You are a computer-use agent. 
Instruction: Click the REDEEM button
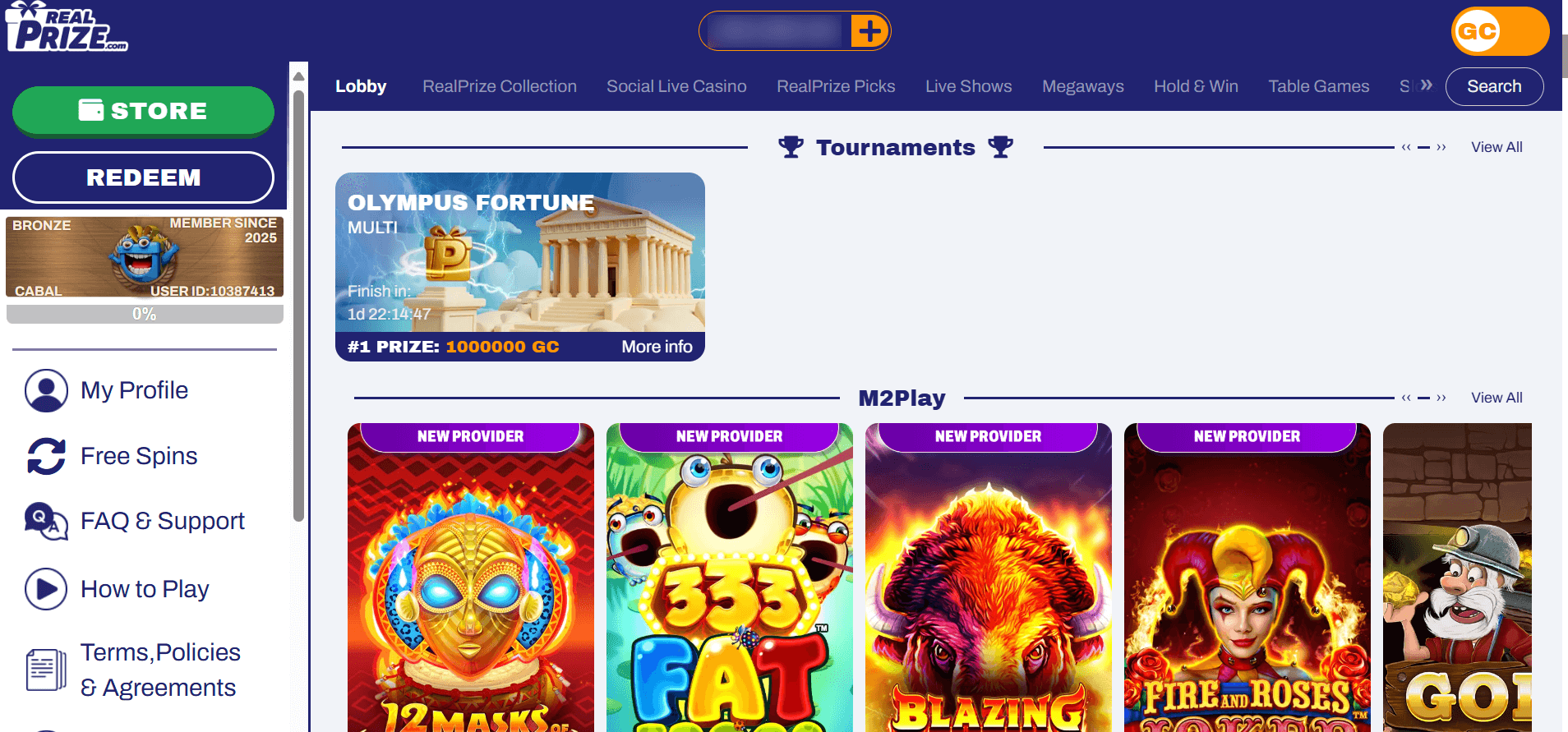click(143, 177)
